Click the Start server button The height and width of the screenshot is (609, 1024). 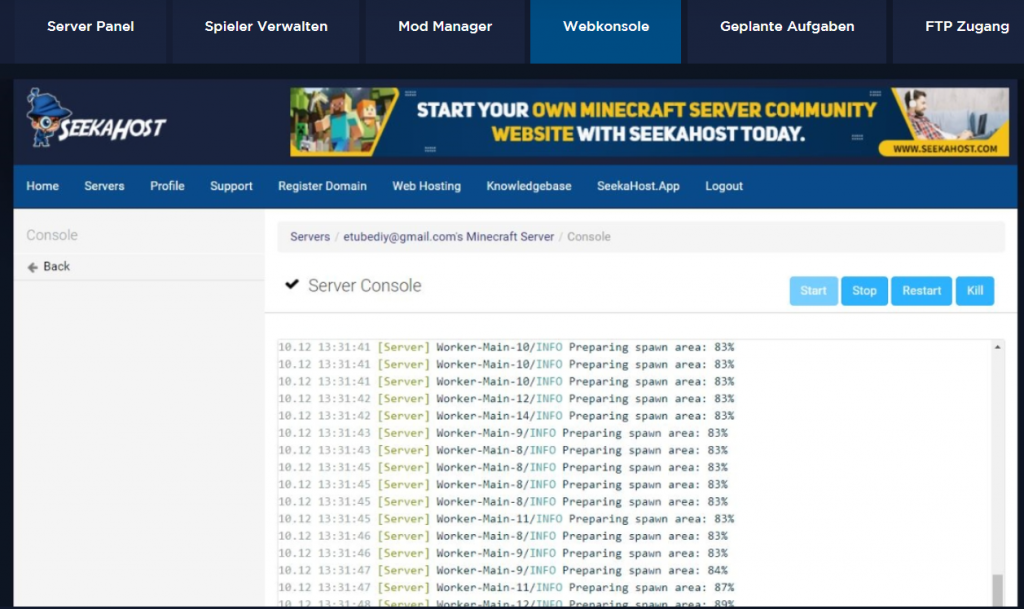tap(813, 291)
